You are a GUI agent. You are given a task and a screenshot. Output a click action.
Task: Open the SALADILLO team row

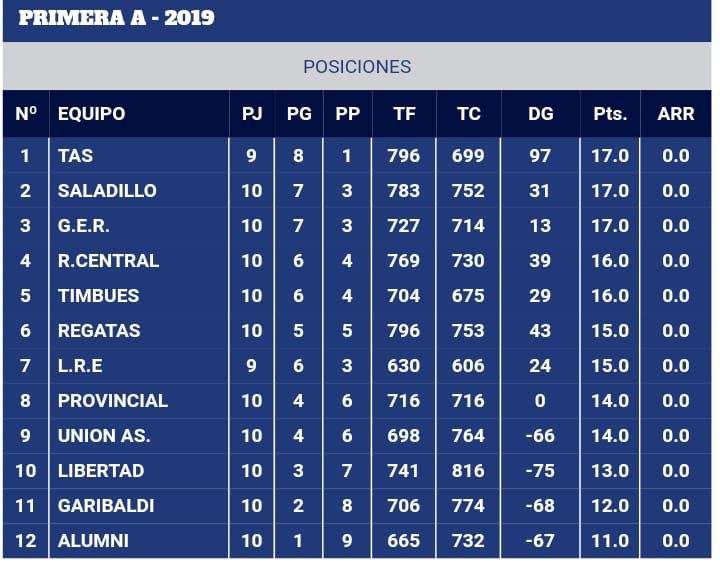[357, 191]
